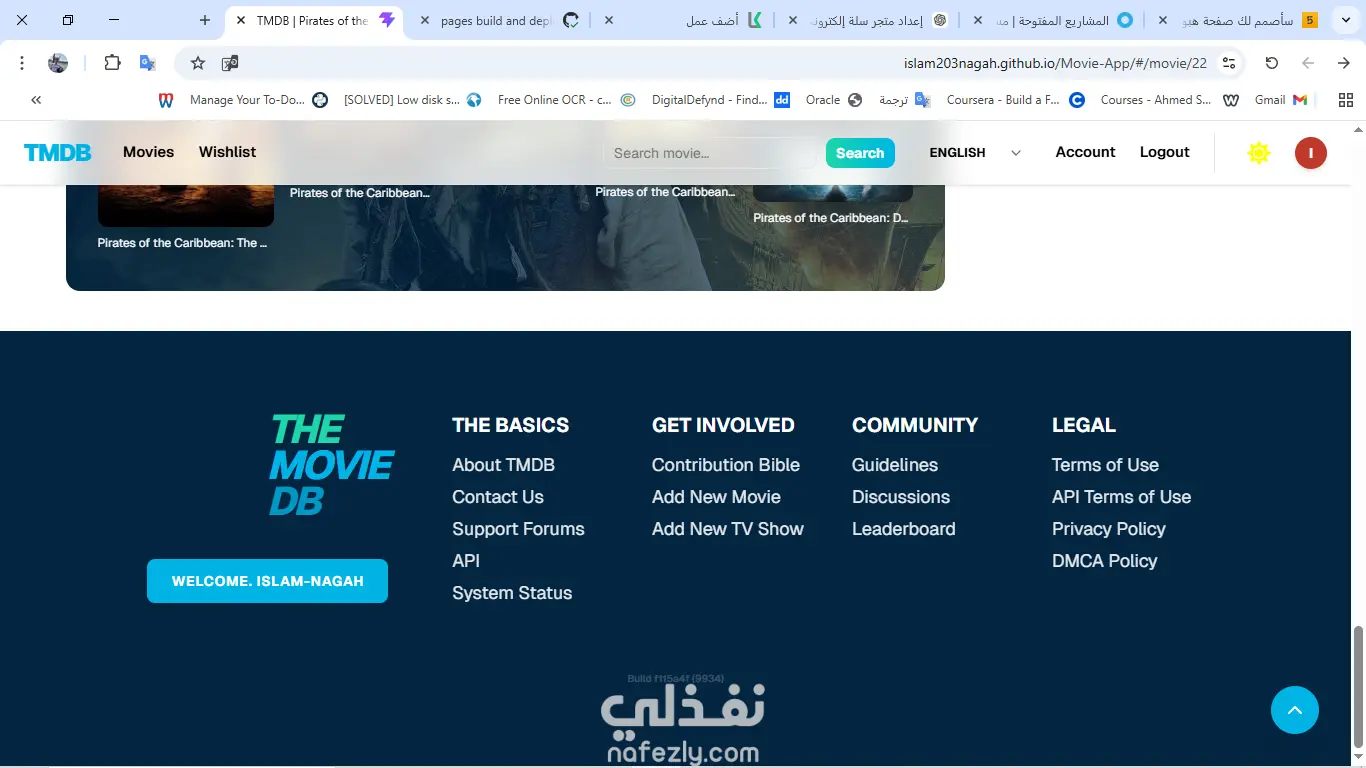Open the Extensions puzzle-piece menu
Viewport: 1366px width, 768px height.
point(112,63)
